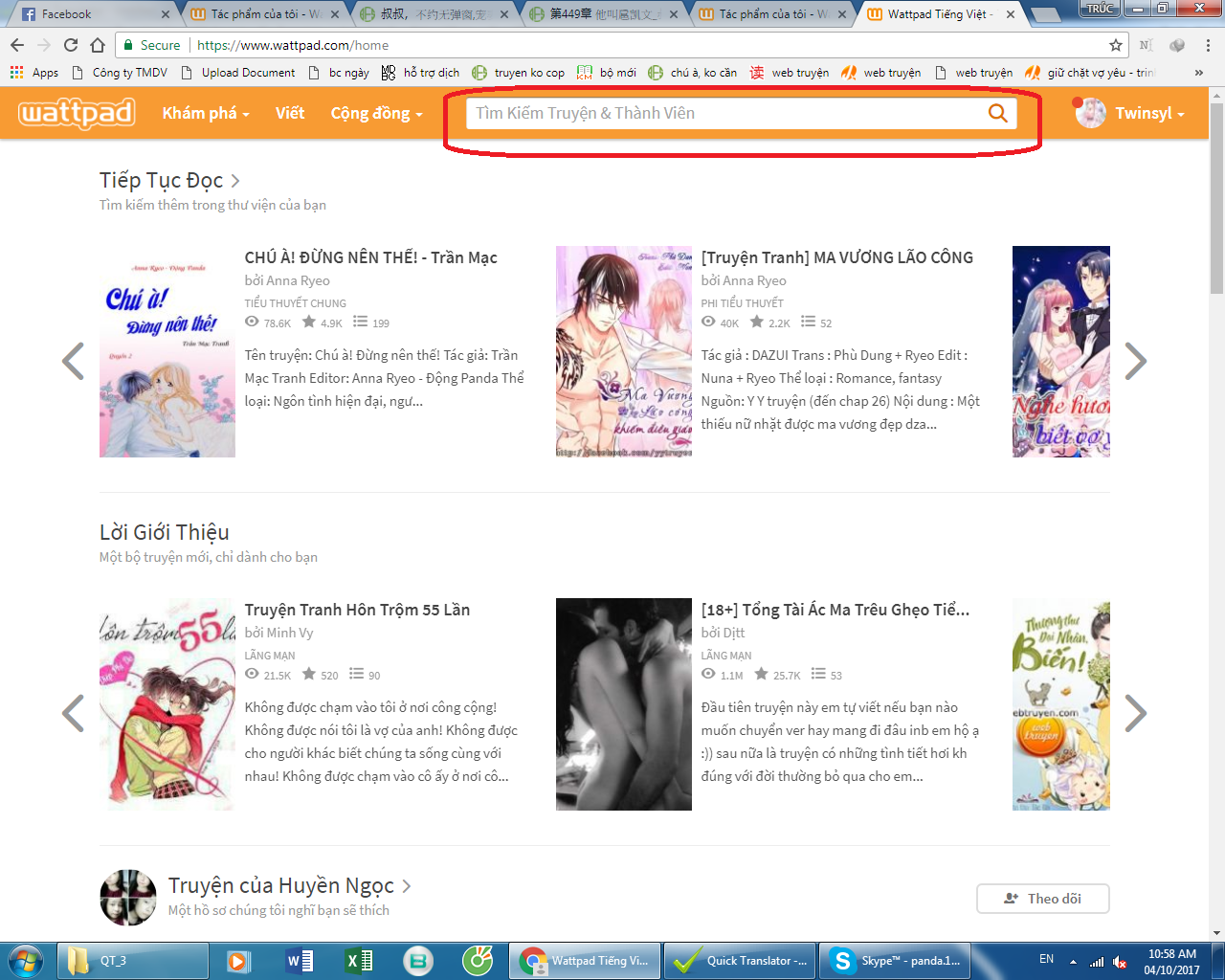Bookmark this page with the star icon
This screenshot has height=980, width=1225.
1115,45
